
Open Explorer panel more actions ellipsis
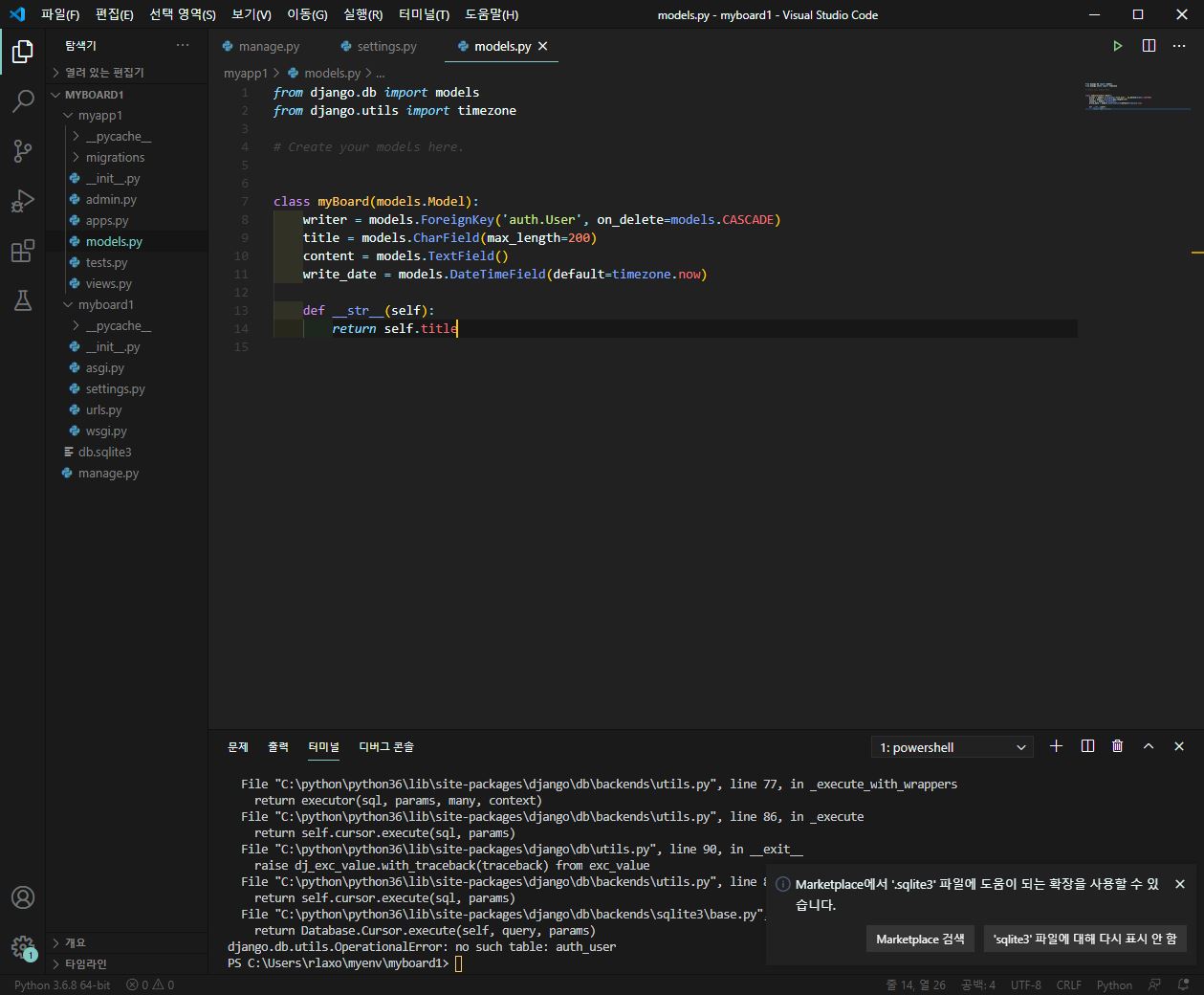point(183,45)
